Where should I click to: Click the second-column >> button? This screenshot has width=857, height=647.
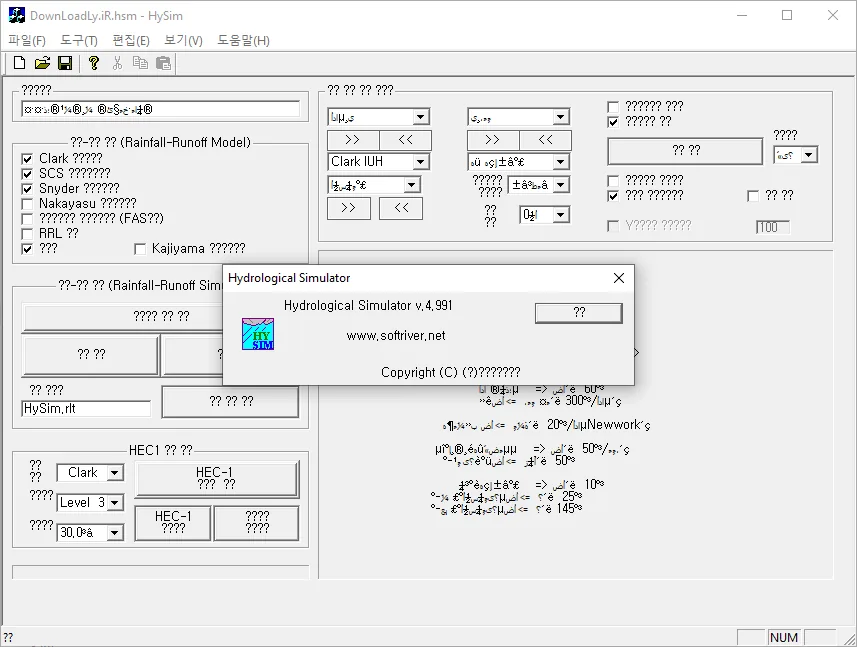click(492, 140)
